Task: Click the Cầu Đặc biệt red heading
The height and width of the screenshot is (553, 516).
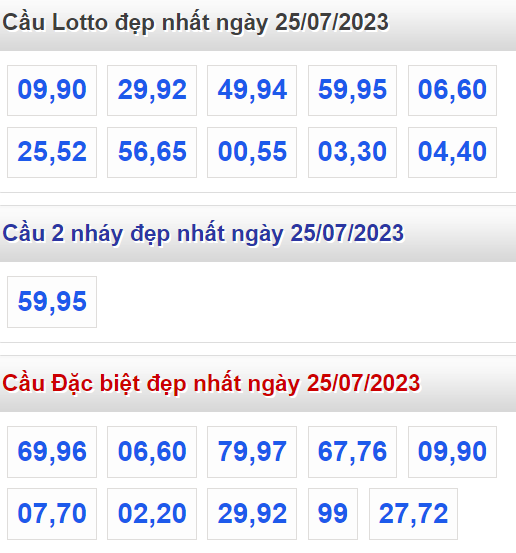Action: (211, 383)
